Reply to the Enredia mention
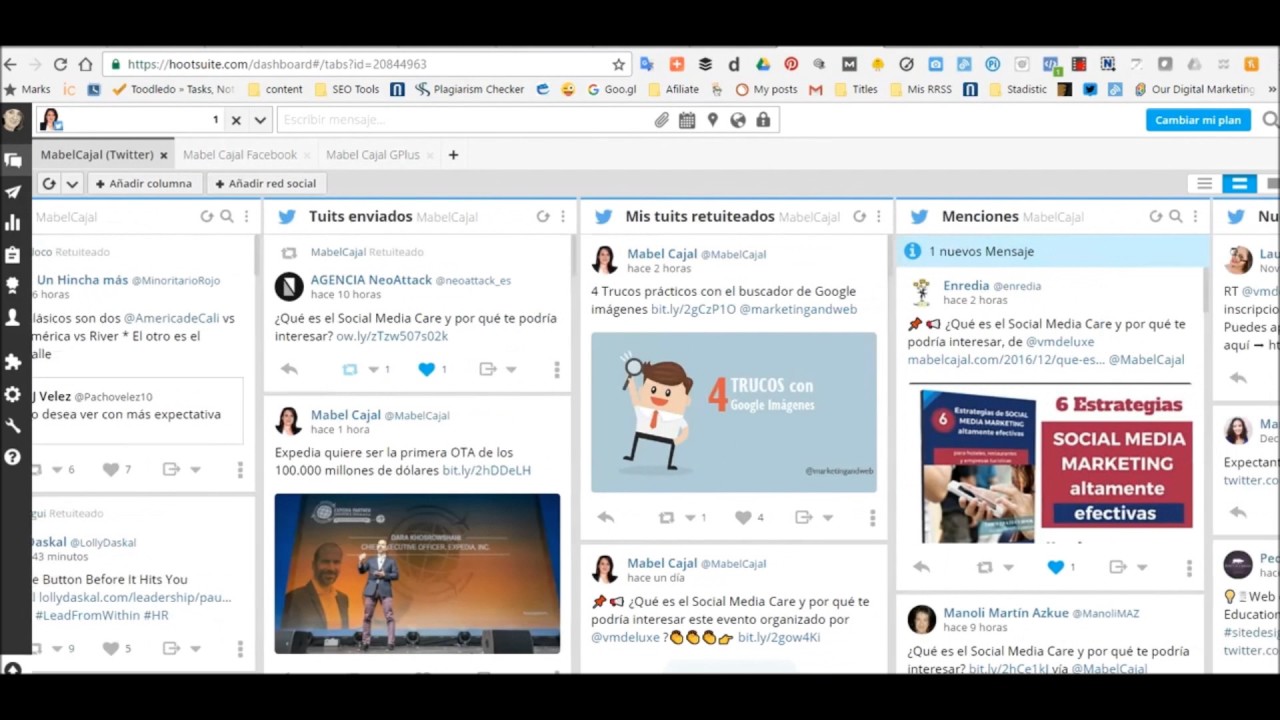This screenshot has height=720, width=1280. [x=921, y=567]
